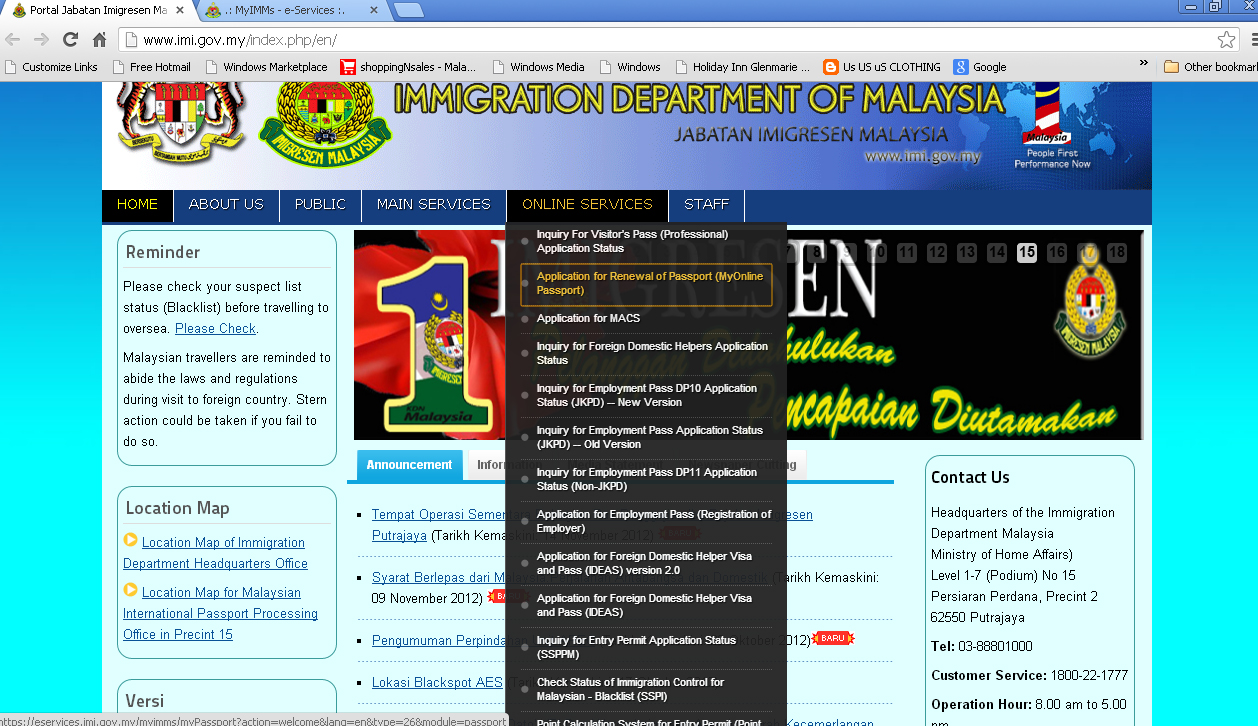Open the Free Hotmail bookmark

pyautogui.click(x=151, y=67)
